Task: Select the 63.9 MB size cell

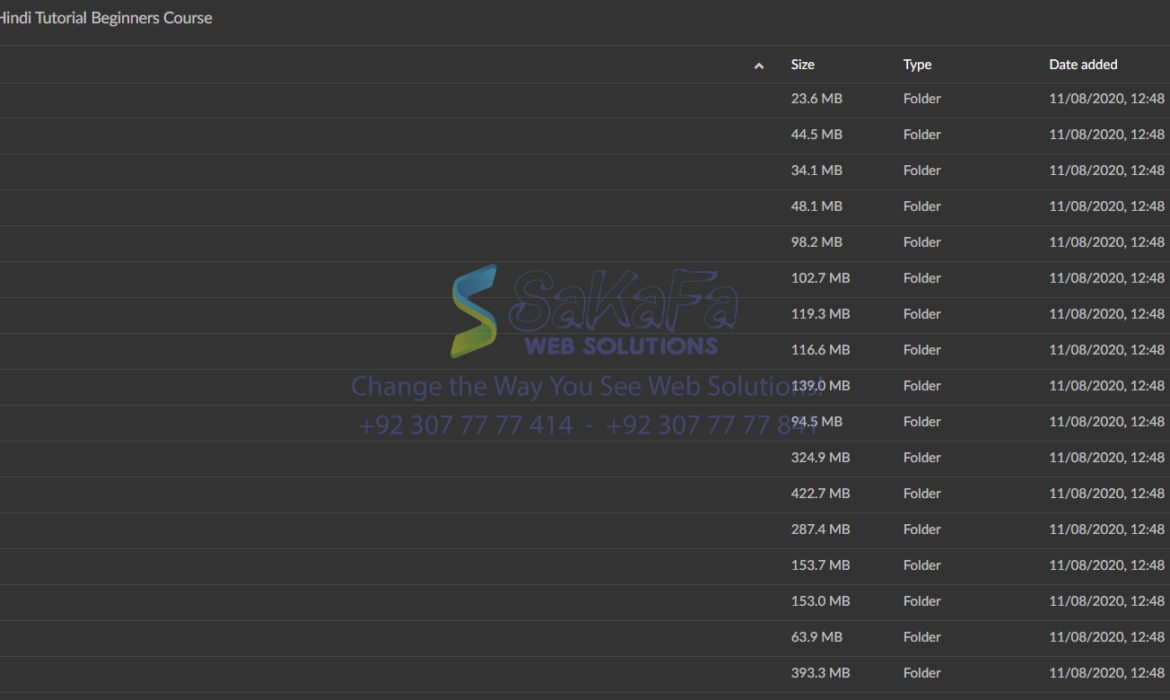Action: pos(816,637)
